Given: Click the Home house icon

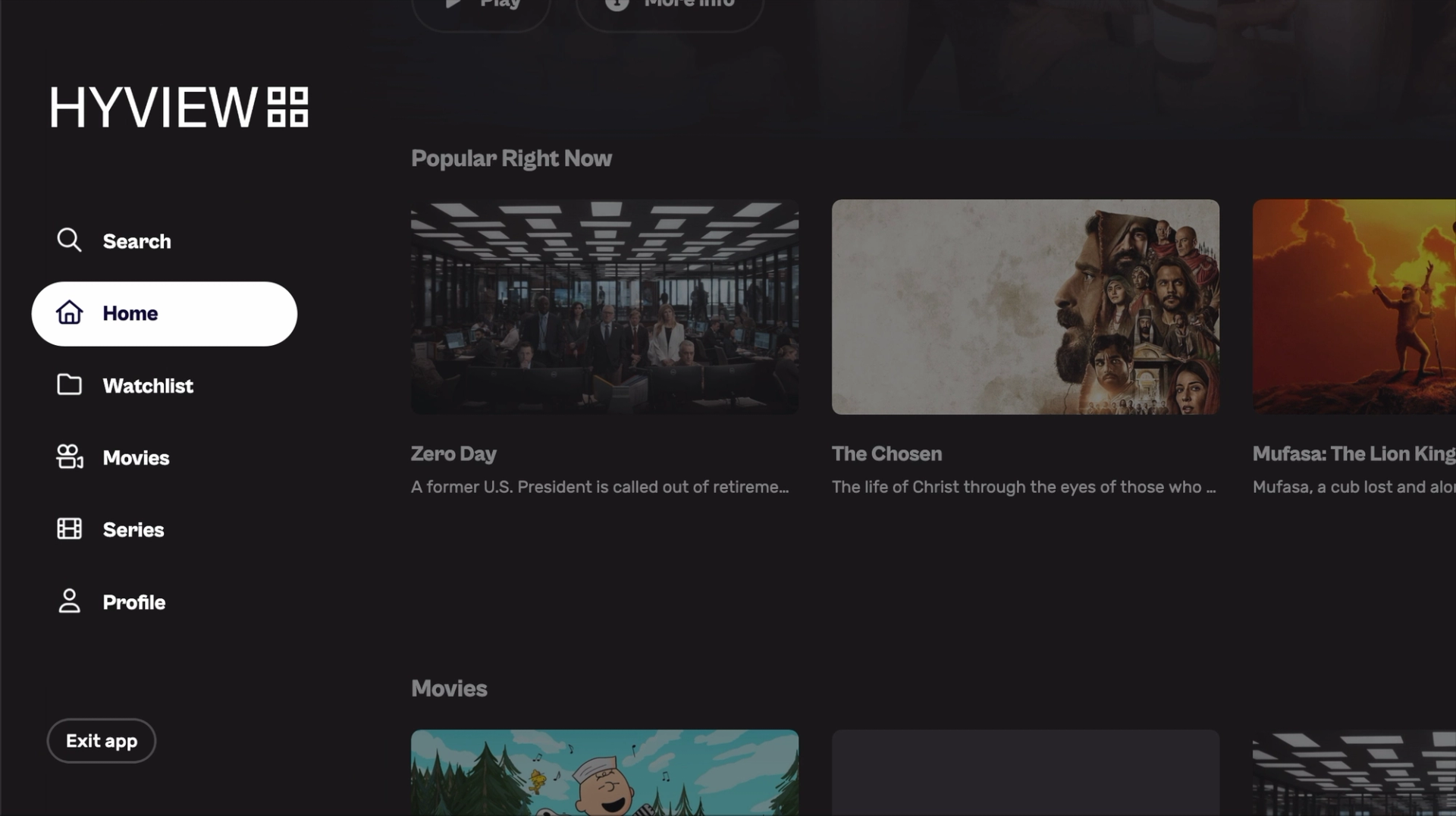Looking at the screenshot, I should click(69, 312).
